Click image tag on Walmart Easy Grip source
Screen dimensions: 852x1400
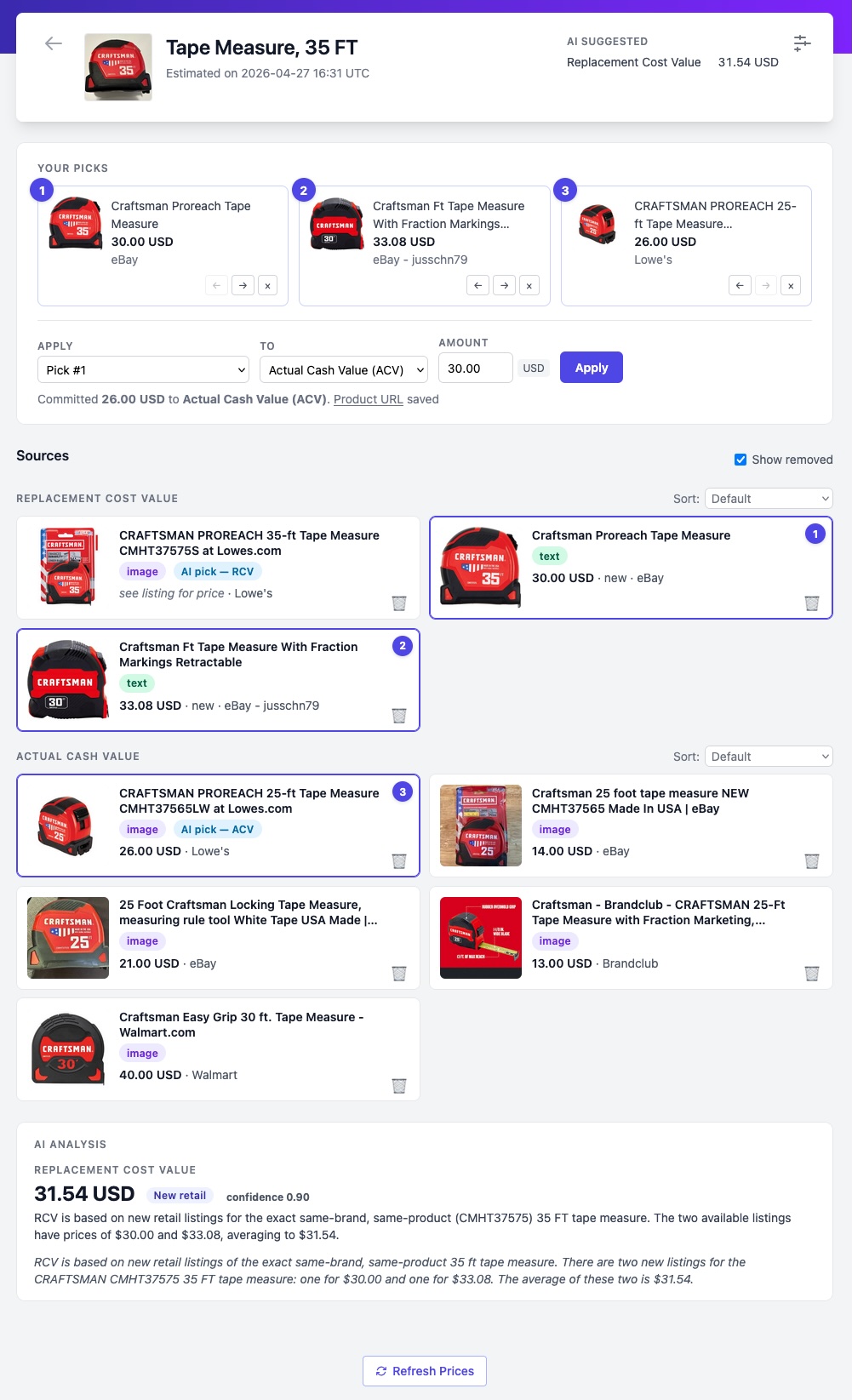coord(142,1054)
